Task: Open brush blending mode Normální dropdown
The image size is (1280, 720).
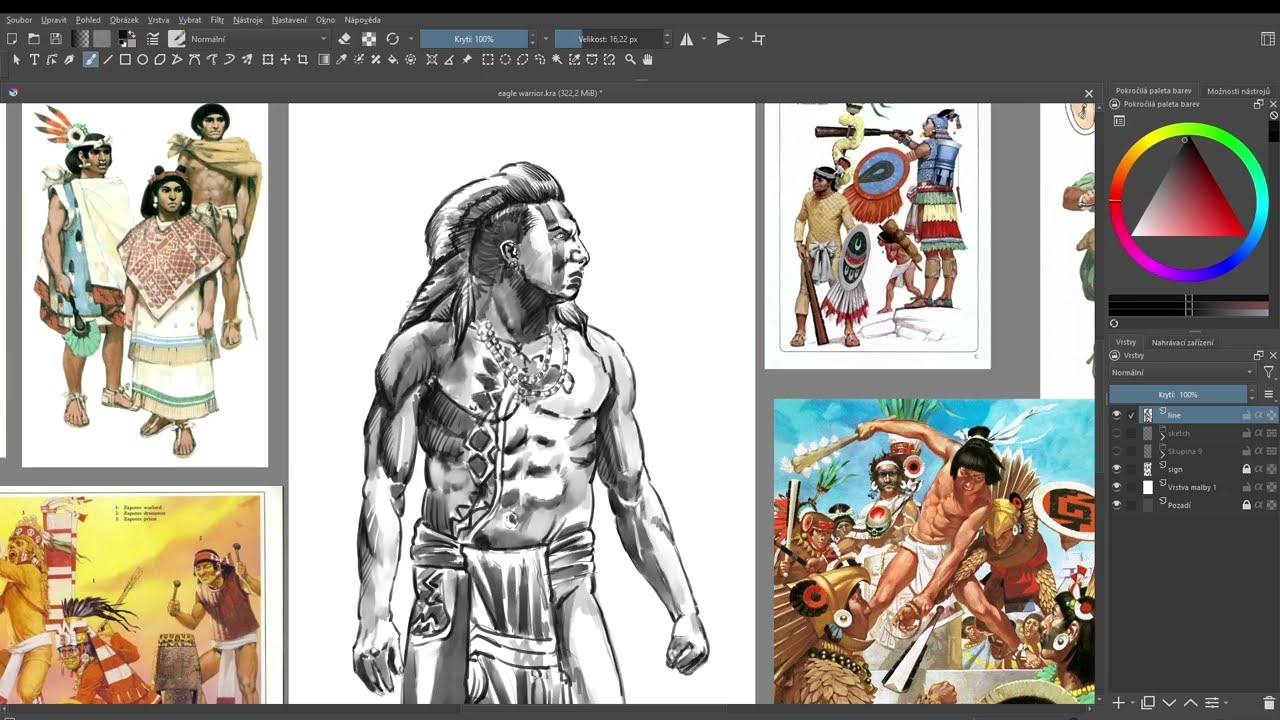Action: point(258,39)
